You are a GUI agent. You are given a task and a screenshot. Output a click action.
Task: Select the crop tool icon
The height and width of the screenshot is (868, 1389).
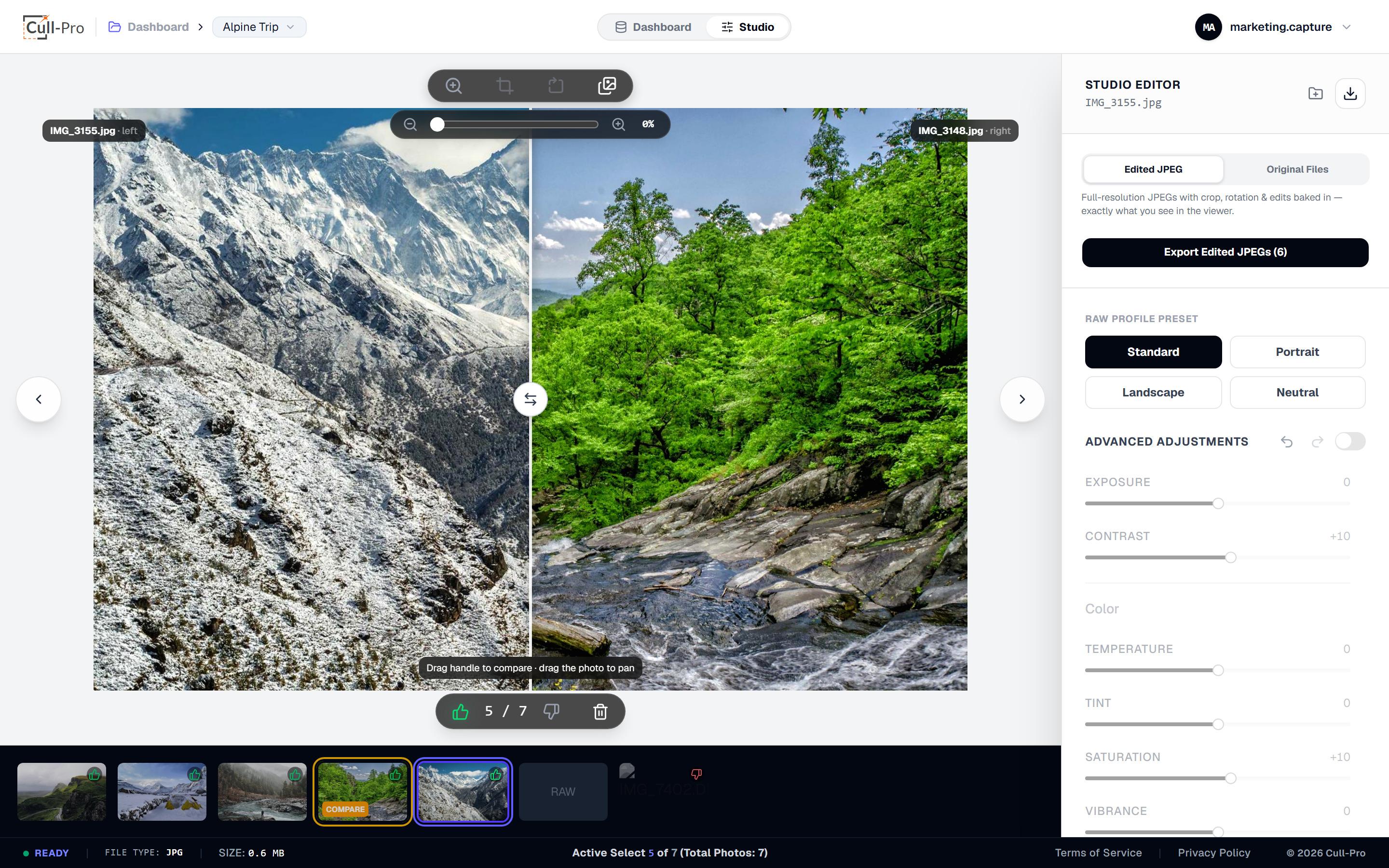click(504, 86)
